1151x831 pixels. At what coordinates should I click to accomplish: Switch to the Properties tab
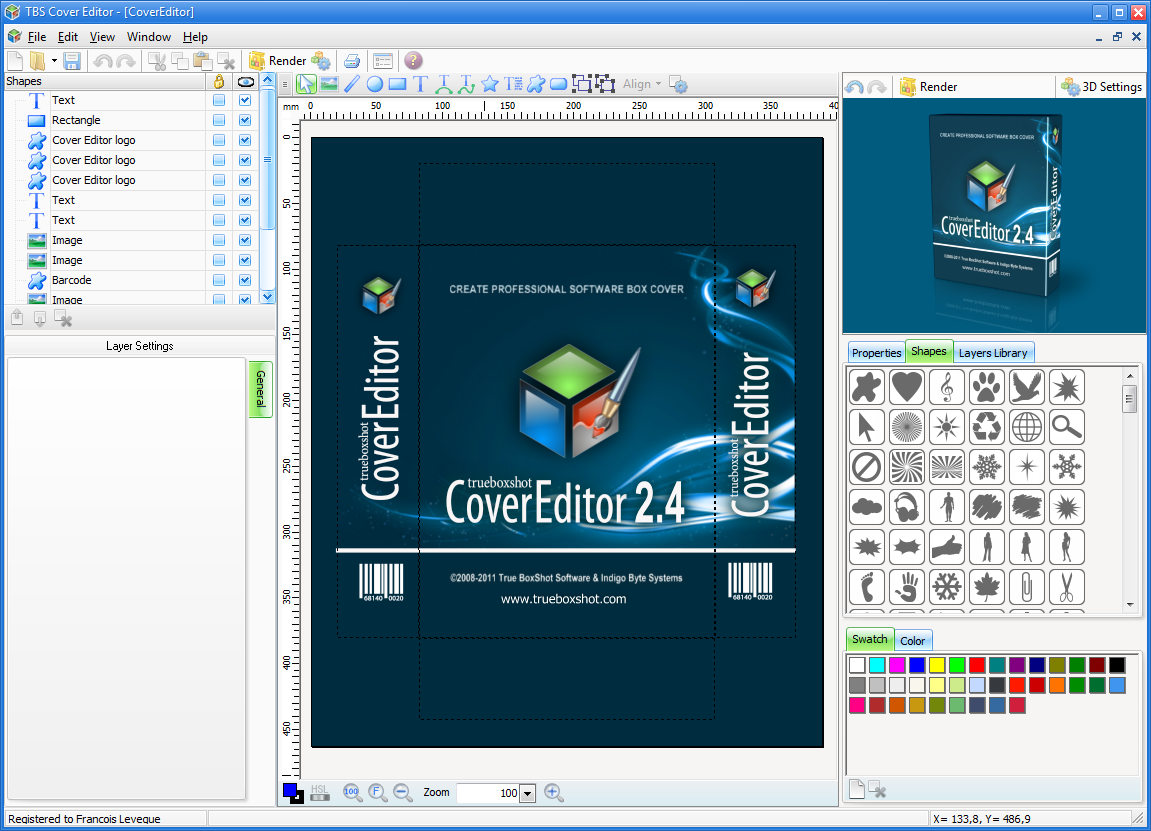876,353
